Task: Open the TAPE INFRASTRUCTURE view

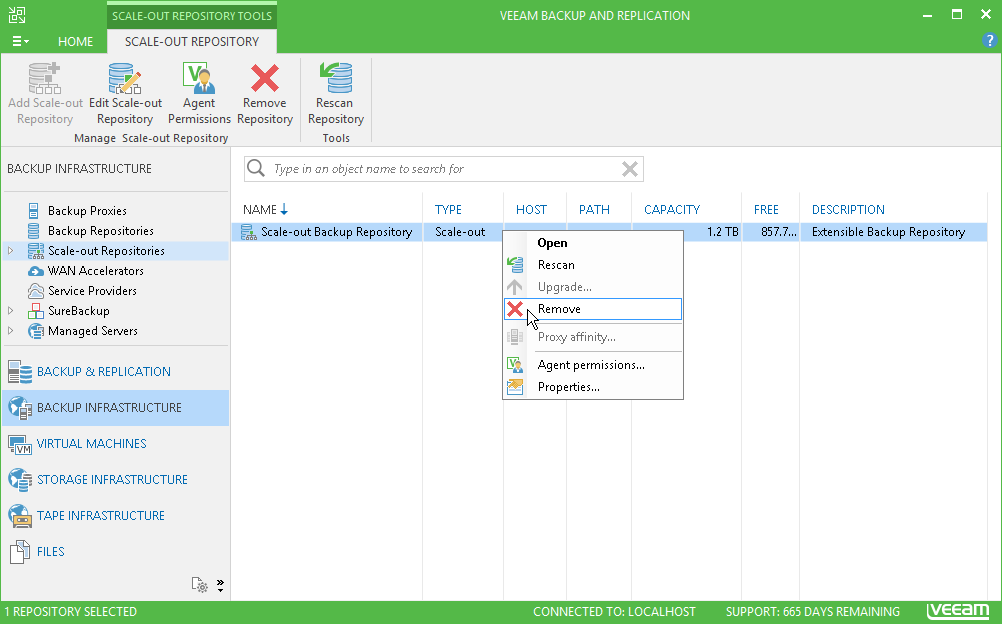Action: pyautogui.click(x=116, y=515)
